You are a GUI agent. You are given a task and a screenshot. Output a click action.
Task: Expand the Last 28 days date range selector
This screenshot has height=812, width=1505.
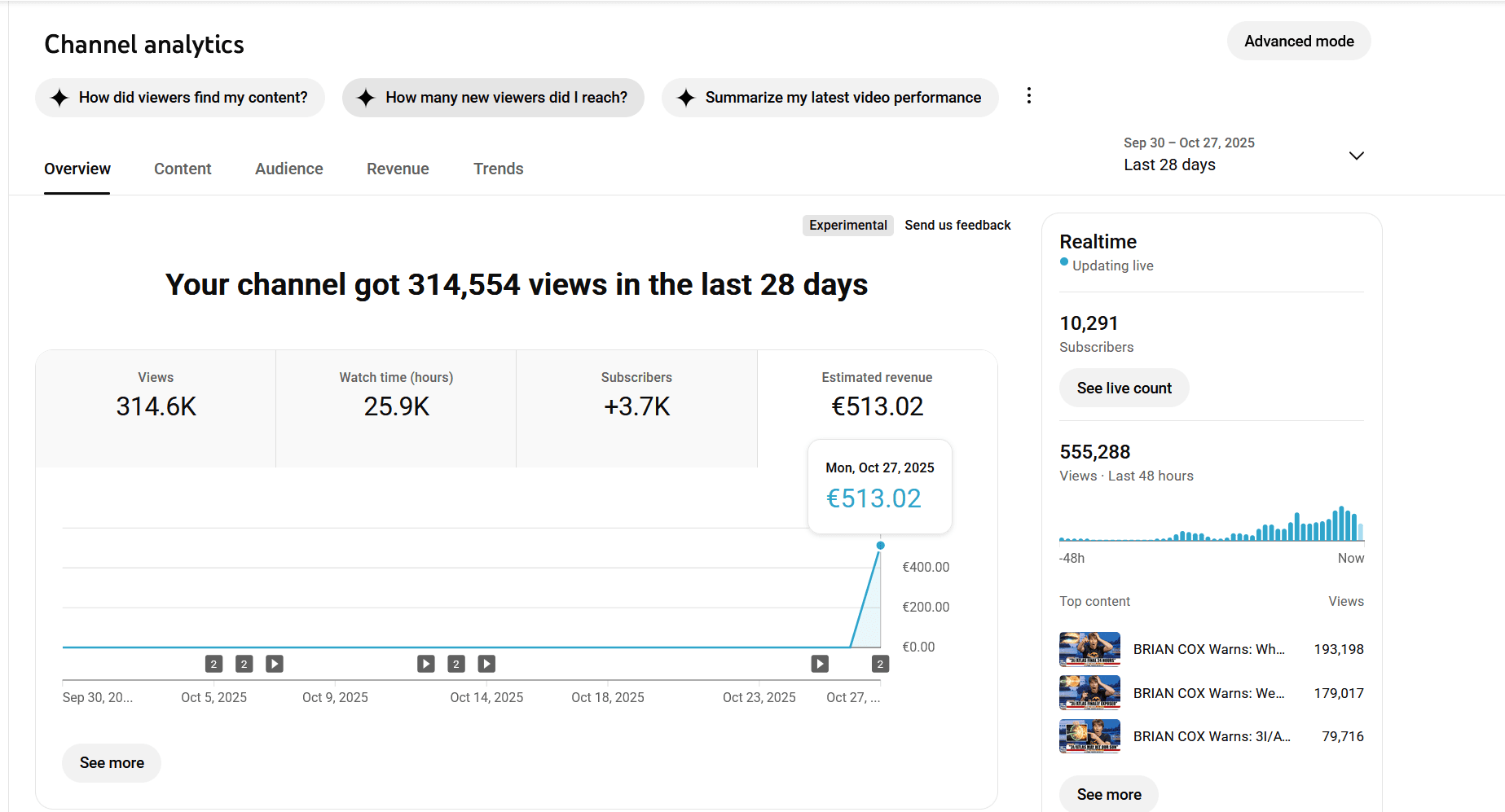coord(1356,155)
